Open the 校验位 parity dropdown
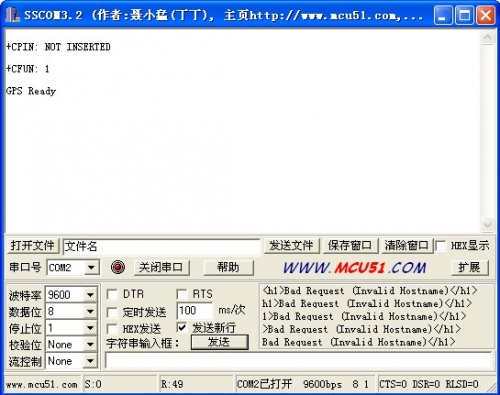The width and height of the screenshot is (500, 395). tap(90, 344)
